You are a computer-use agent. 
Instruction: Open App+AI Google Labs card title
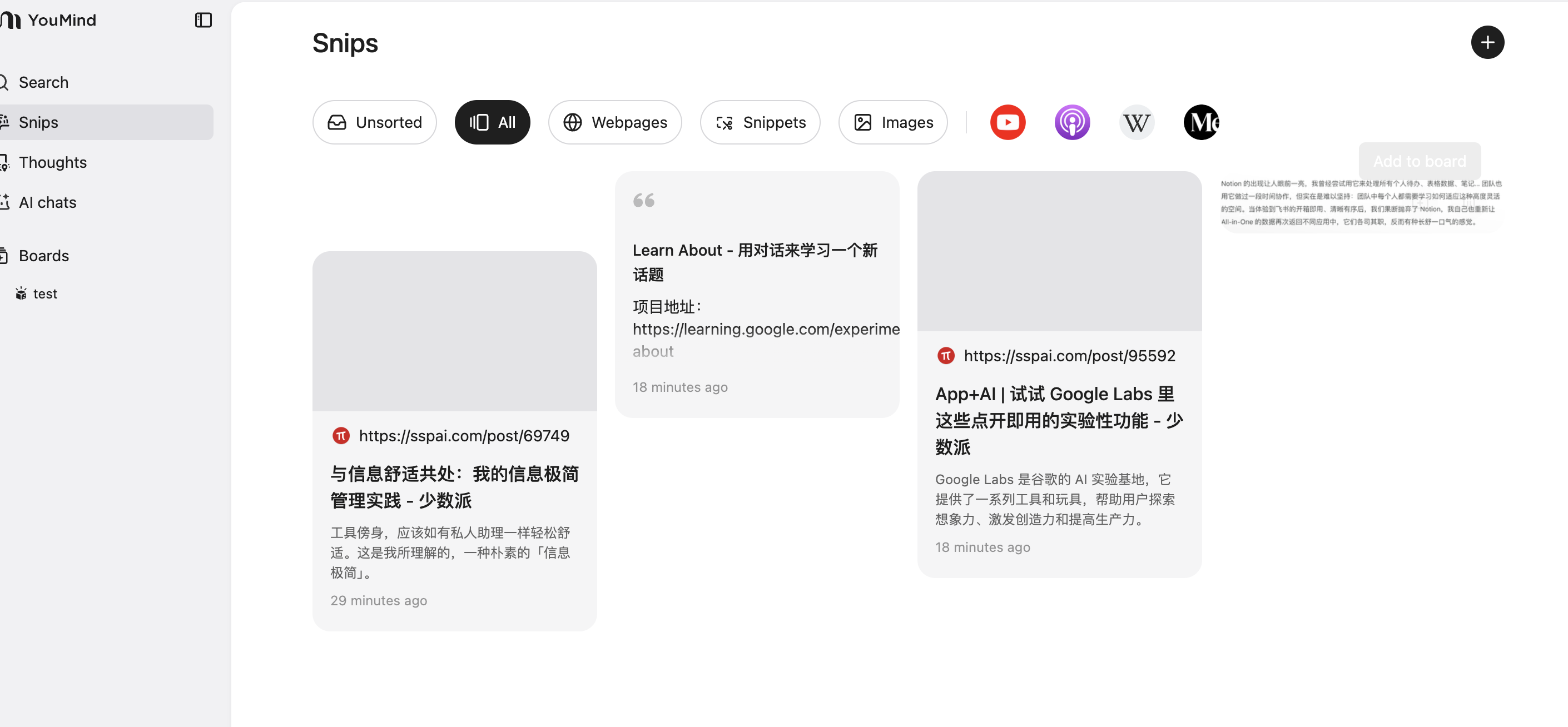coord(1059,420)
